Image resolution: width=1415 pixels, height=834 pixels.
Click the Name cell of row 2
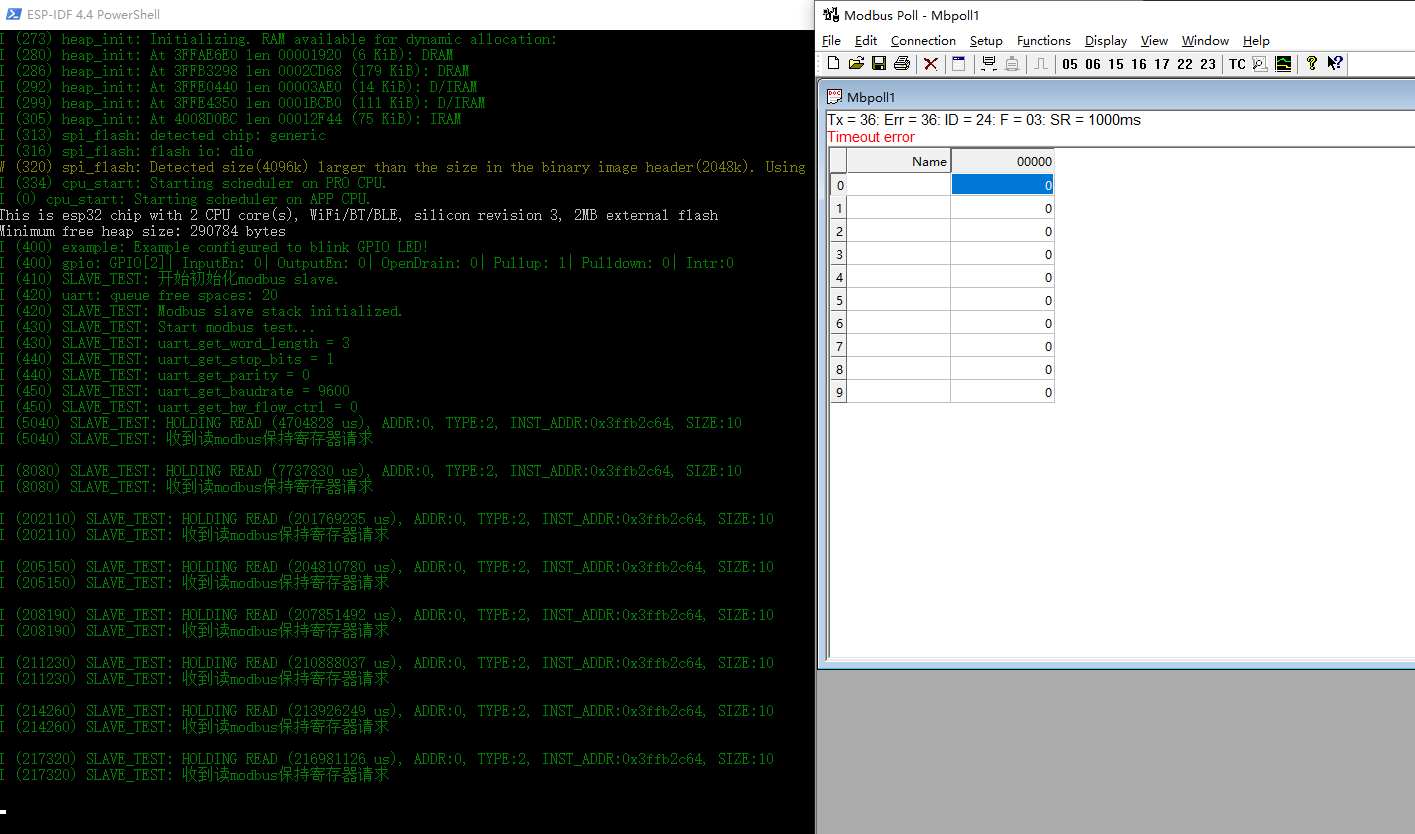898,231
